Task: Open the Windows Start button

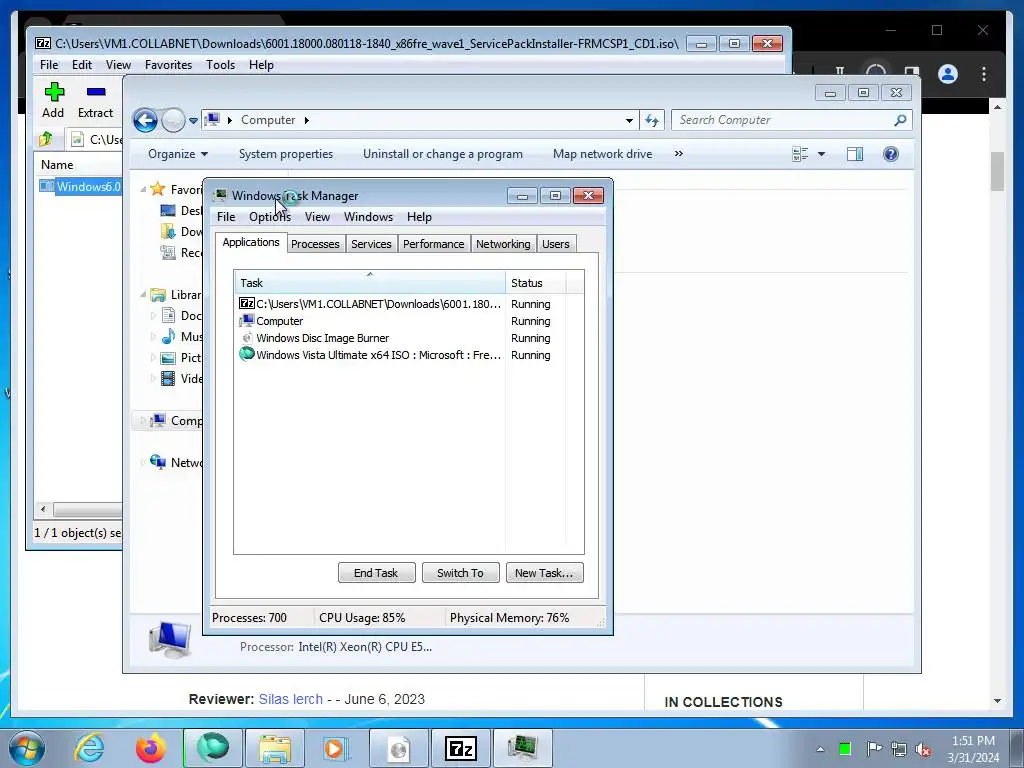Action: coord(27,748)
